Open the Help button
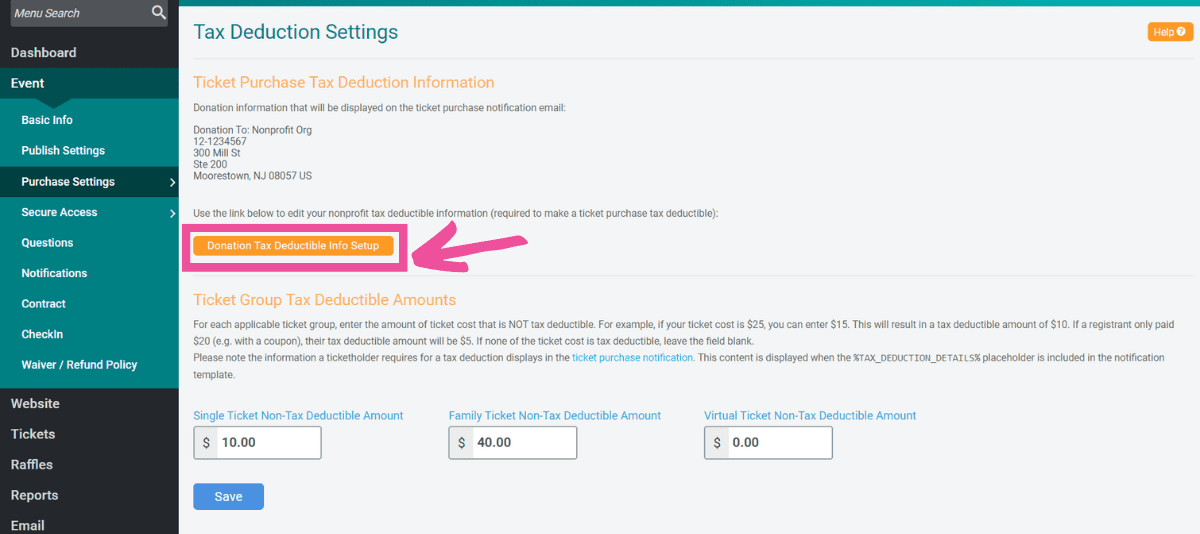This screenshot has width=1200, height=534. [1170, 32]
